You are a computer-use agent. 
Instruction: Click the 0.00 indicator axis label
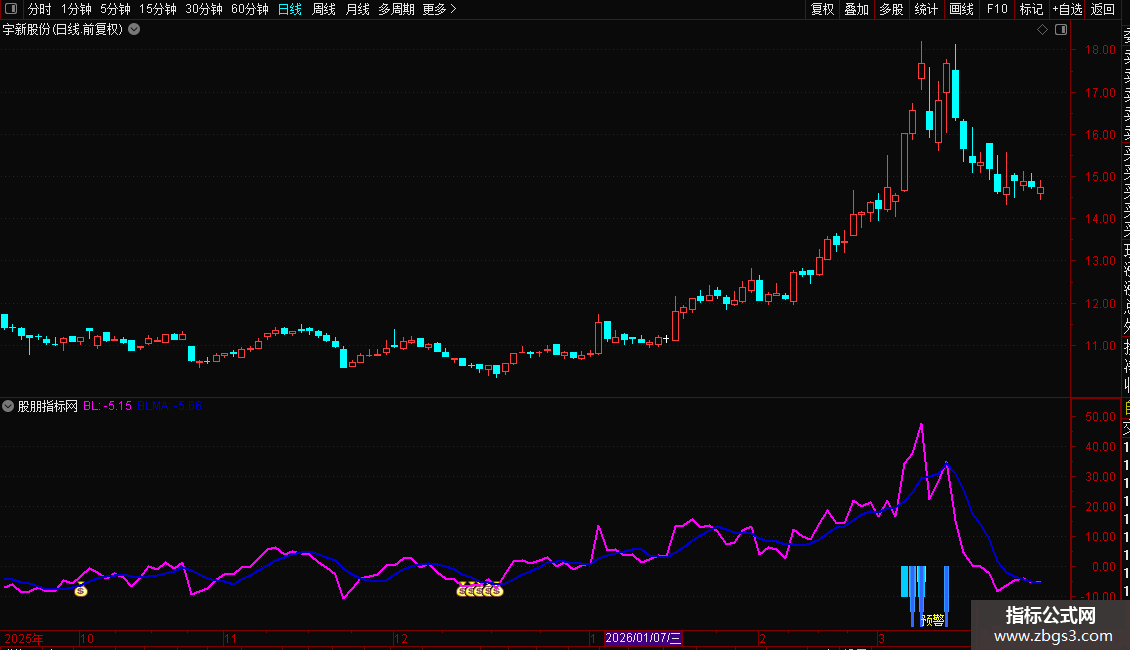pos(1104,566)
